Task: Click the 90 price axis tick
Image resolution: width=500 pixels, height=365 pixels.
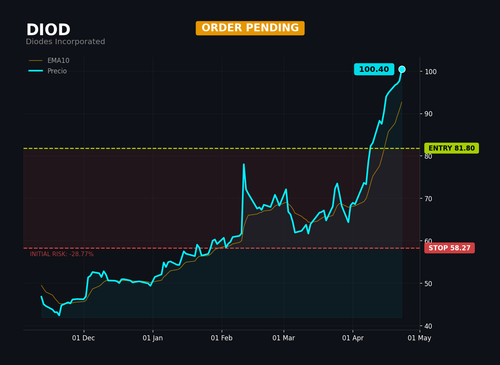Action: click(x=428, y=114)
